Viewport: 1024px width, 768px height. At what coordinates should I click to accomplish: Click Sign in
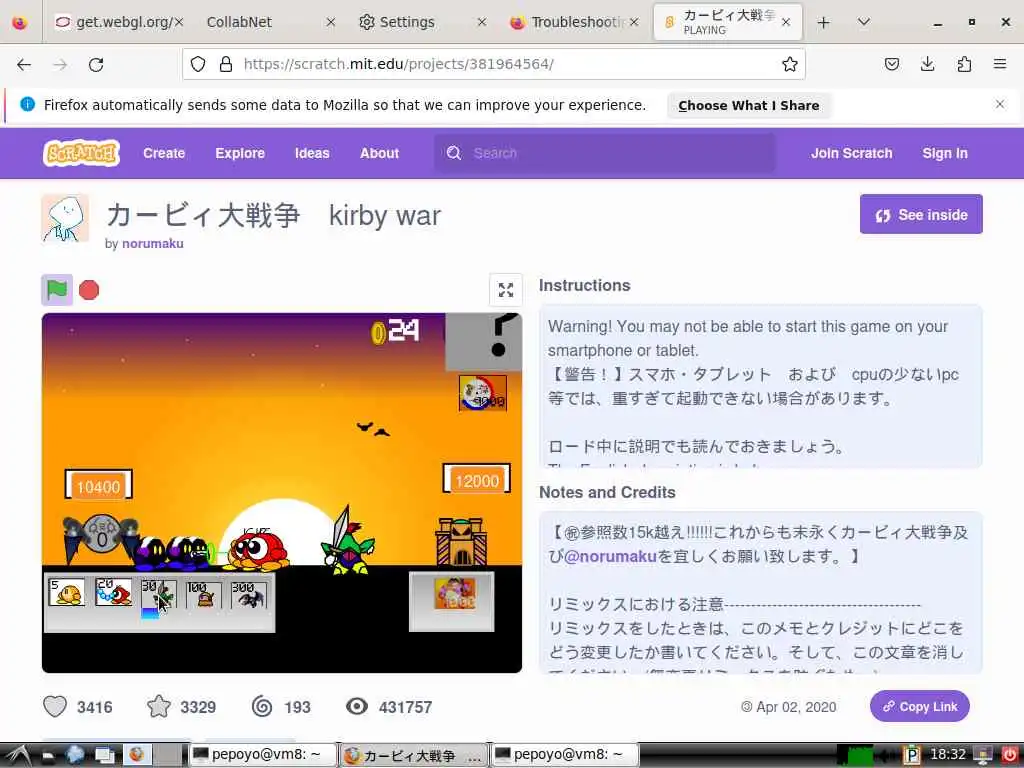click(x=945, y=153)
